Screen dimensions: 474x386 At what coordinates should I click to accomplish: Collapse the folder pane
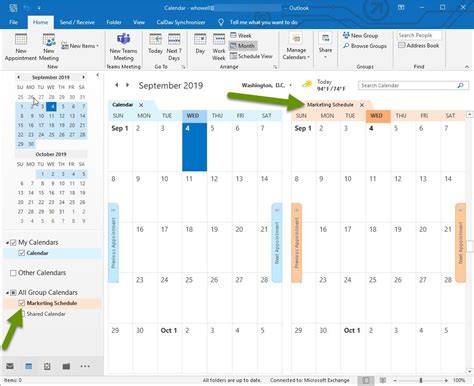(97, 75)
